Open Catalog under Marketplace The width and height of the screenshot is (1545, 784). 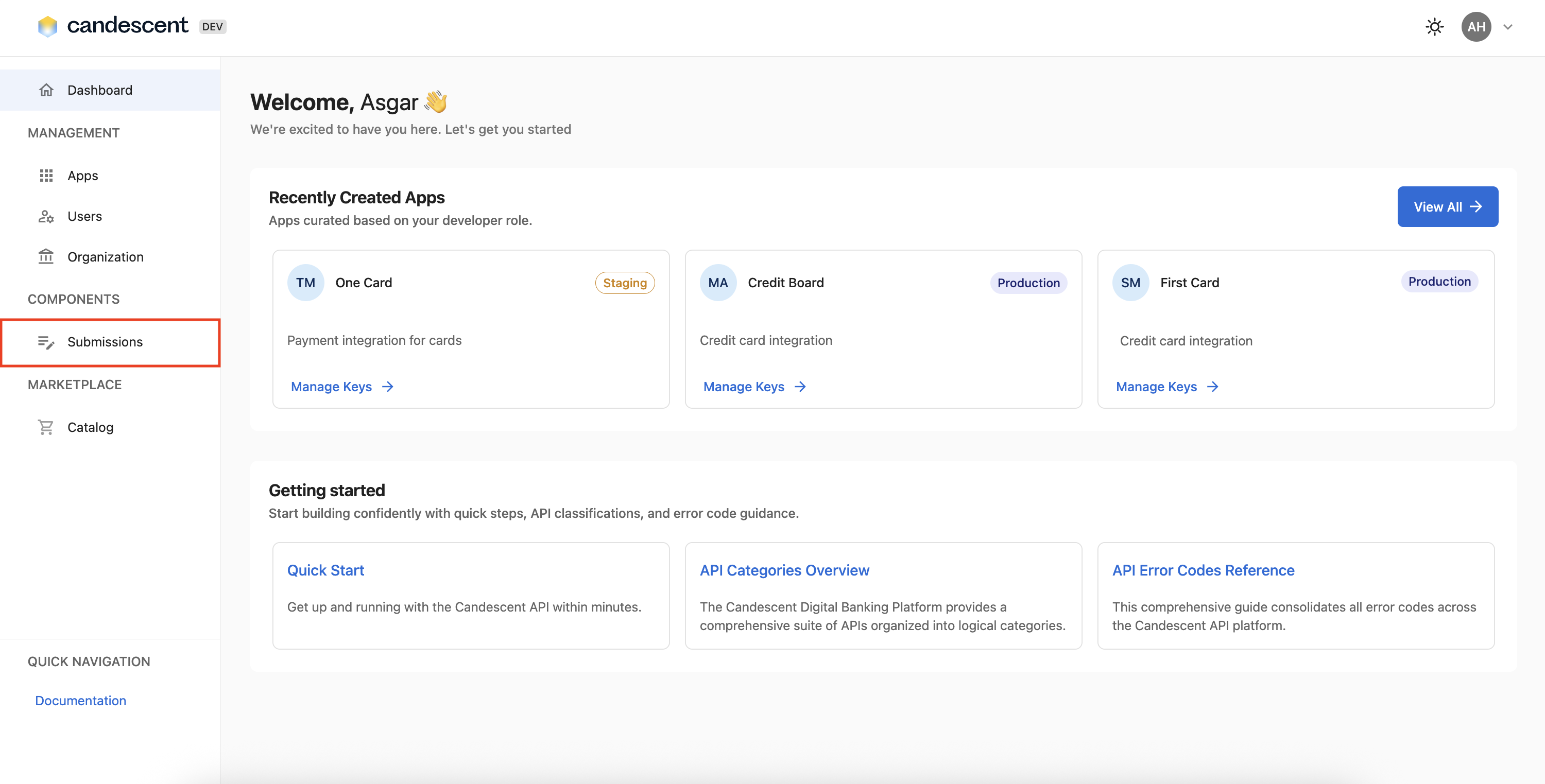pyautogui.click(x=90, y=427)
